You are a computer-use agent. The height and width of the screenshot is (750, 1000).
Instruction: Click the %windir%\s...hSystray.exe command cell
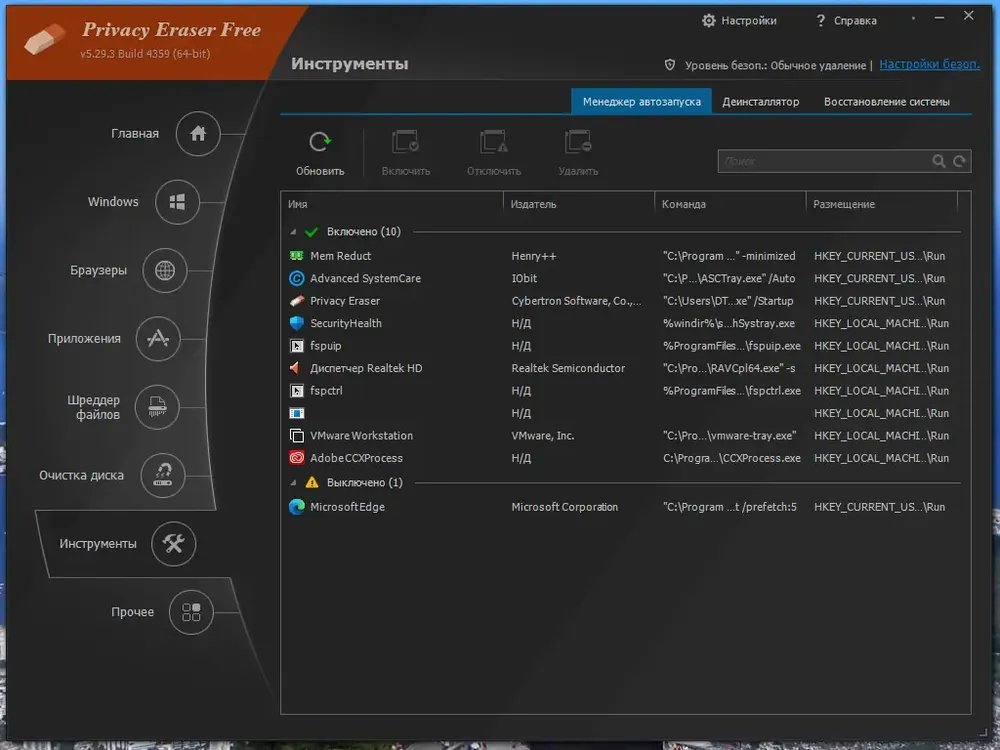click(729, 323)
